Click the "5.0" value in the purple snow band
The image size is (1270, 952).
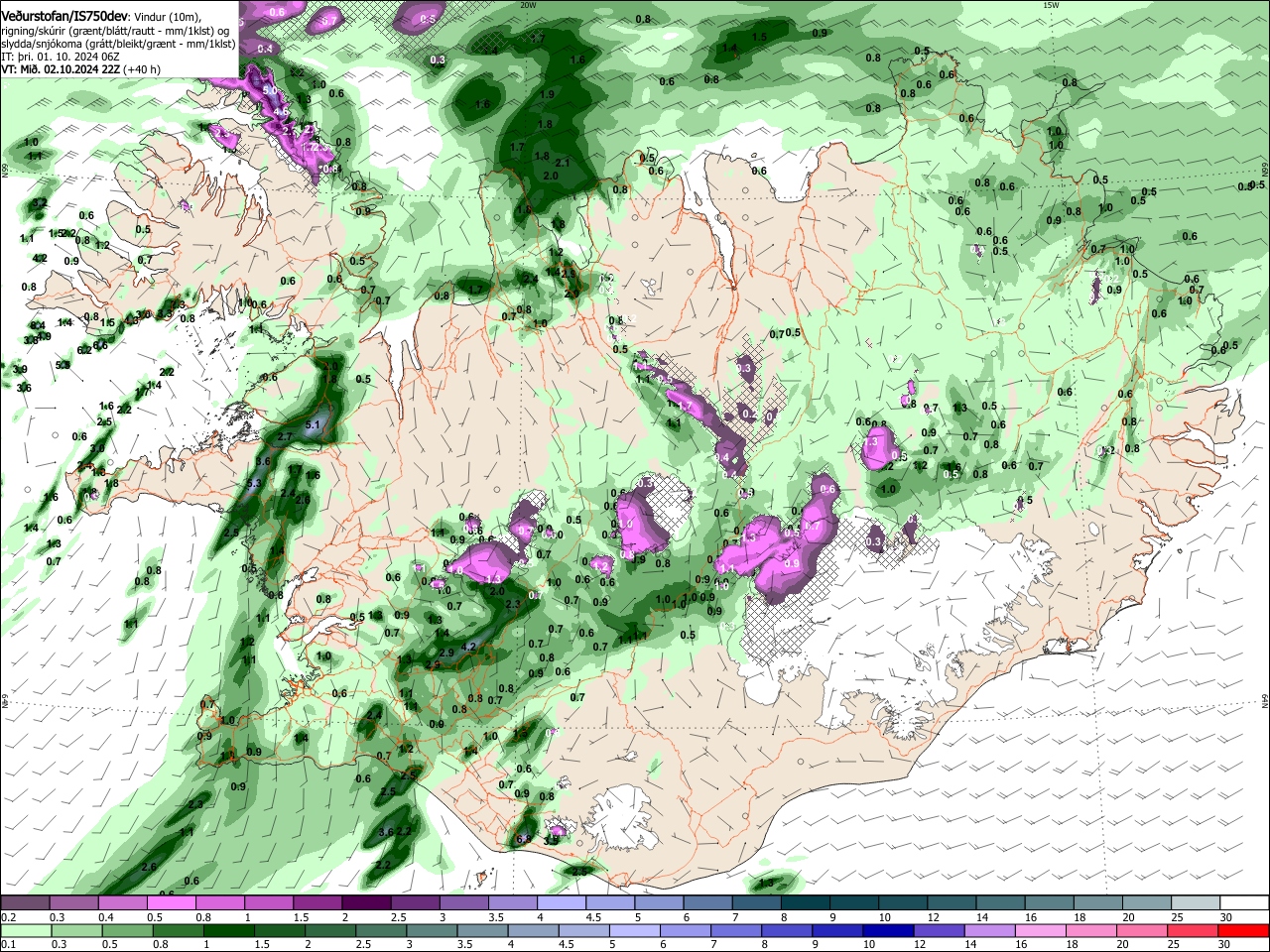[271, 90]
